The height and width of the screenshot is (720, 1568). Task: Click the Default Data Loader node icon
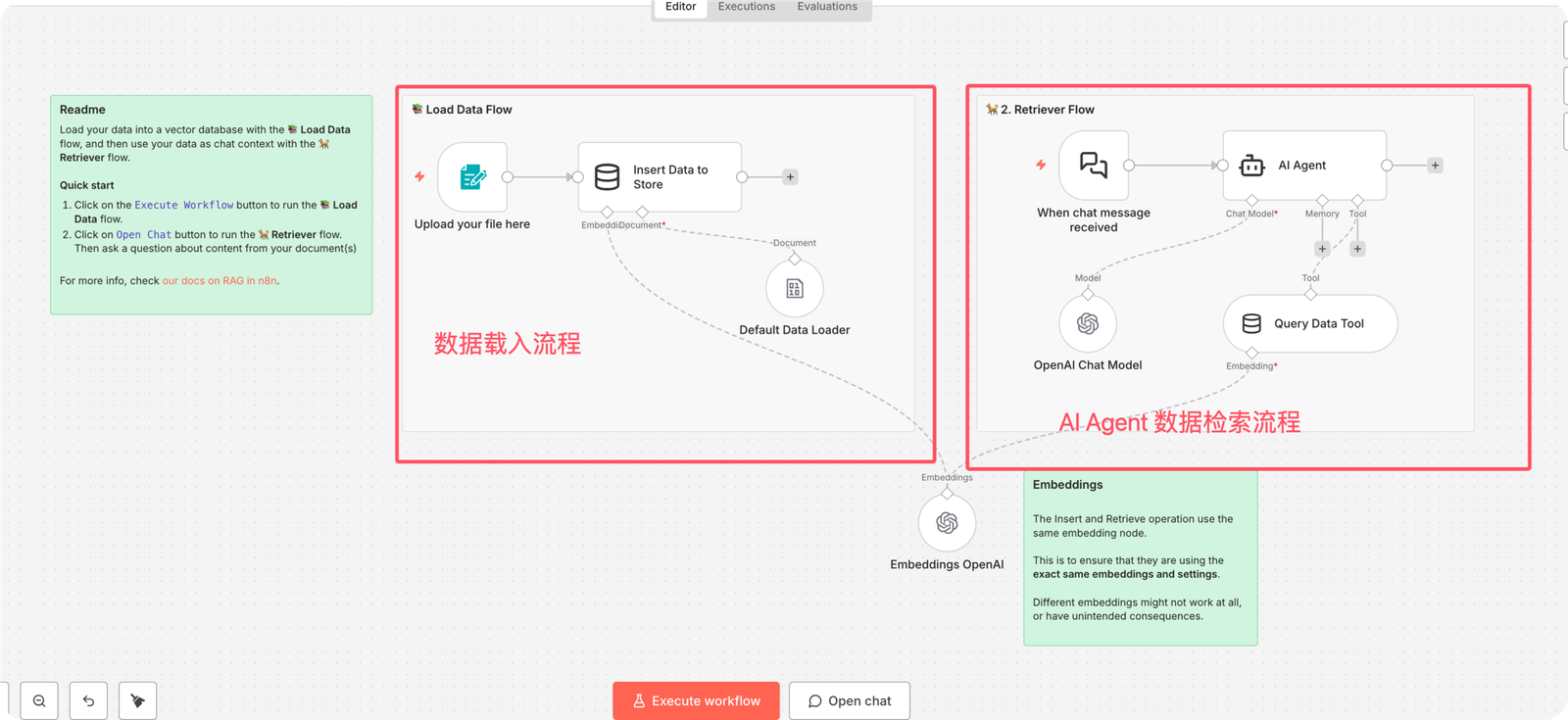click(x=794, y=289)
